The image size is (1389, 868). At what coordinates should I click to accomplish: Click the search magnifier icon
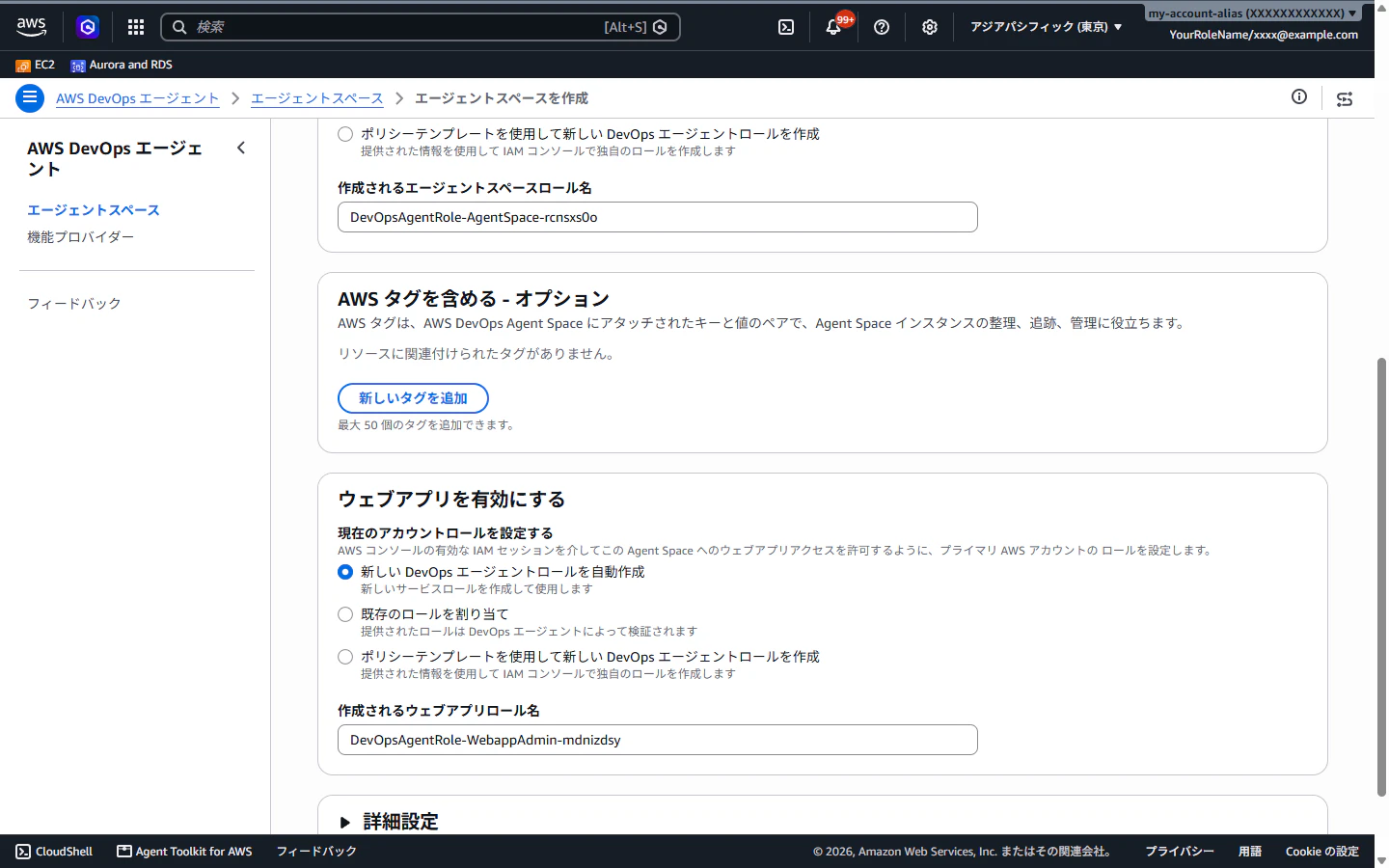coord(179,27)
